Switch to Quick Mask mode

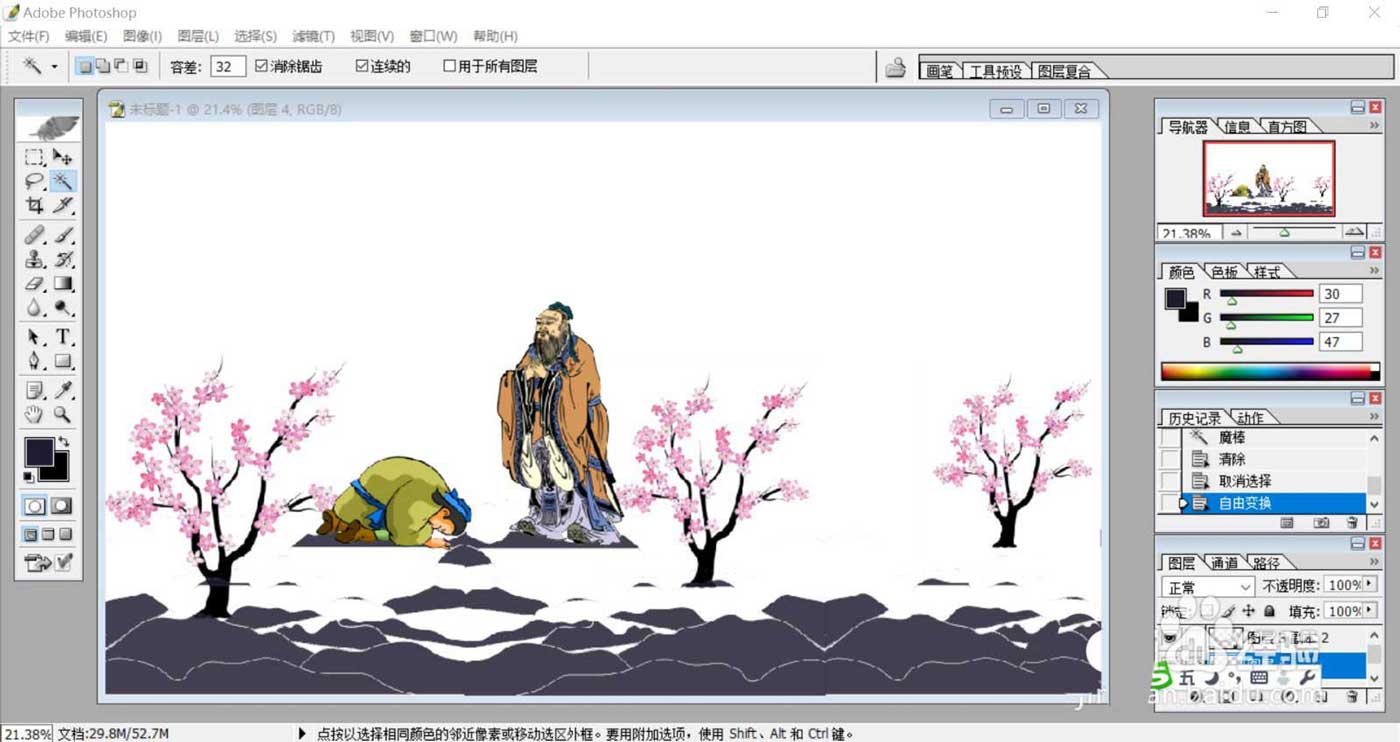(62, 506)
